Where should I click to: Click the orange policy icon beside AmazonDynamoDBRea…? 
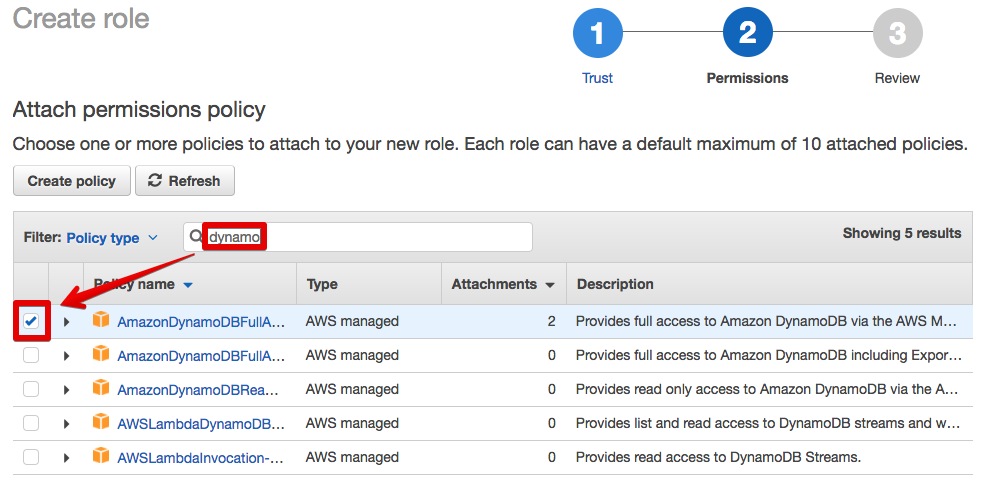pos(101,387)
